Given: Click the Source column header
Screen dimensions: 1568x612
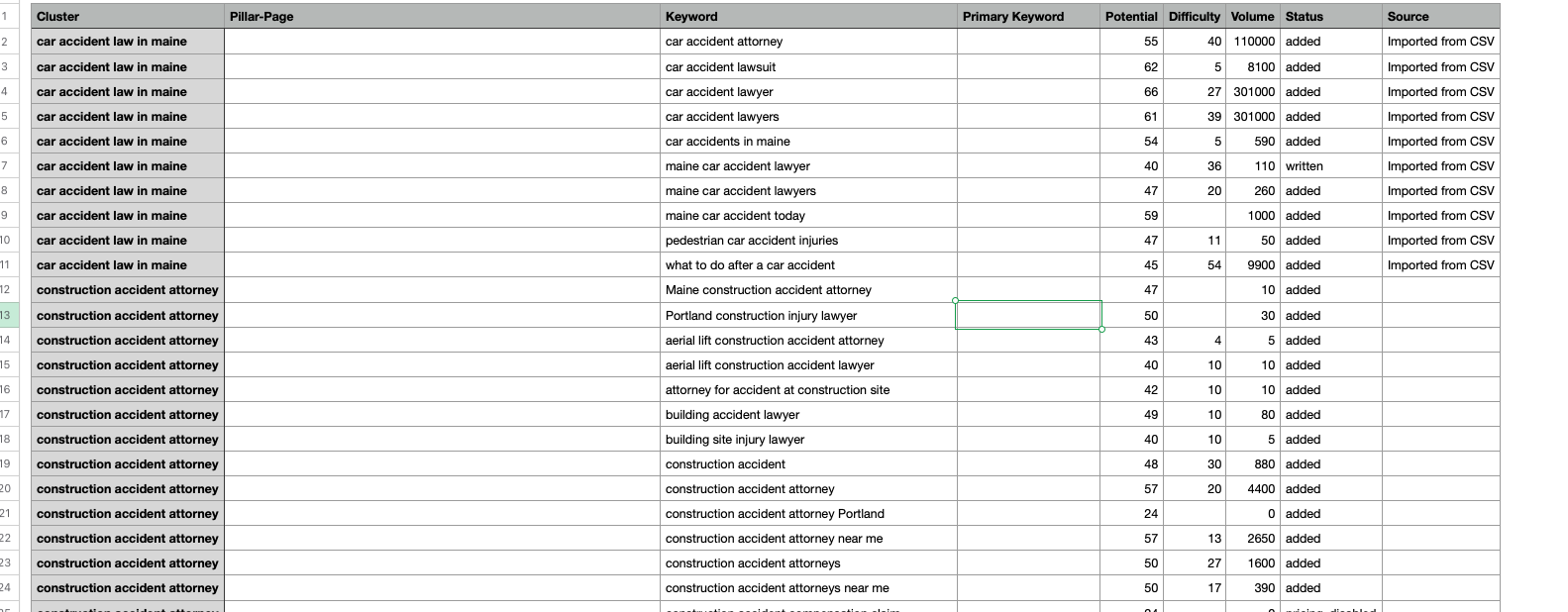Looking at the screenshot, I should (x=1440, y=17).
